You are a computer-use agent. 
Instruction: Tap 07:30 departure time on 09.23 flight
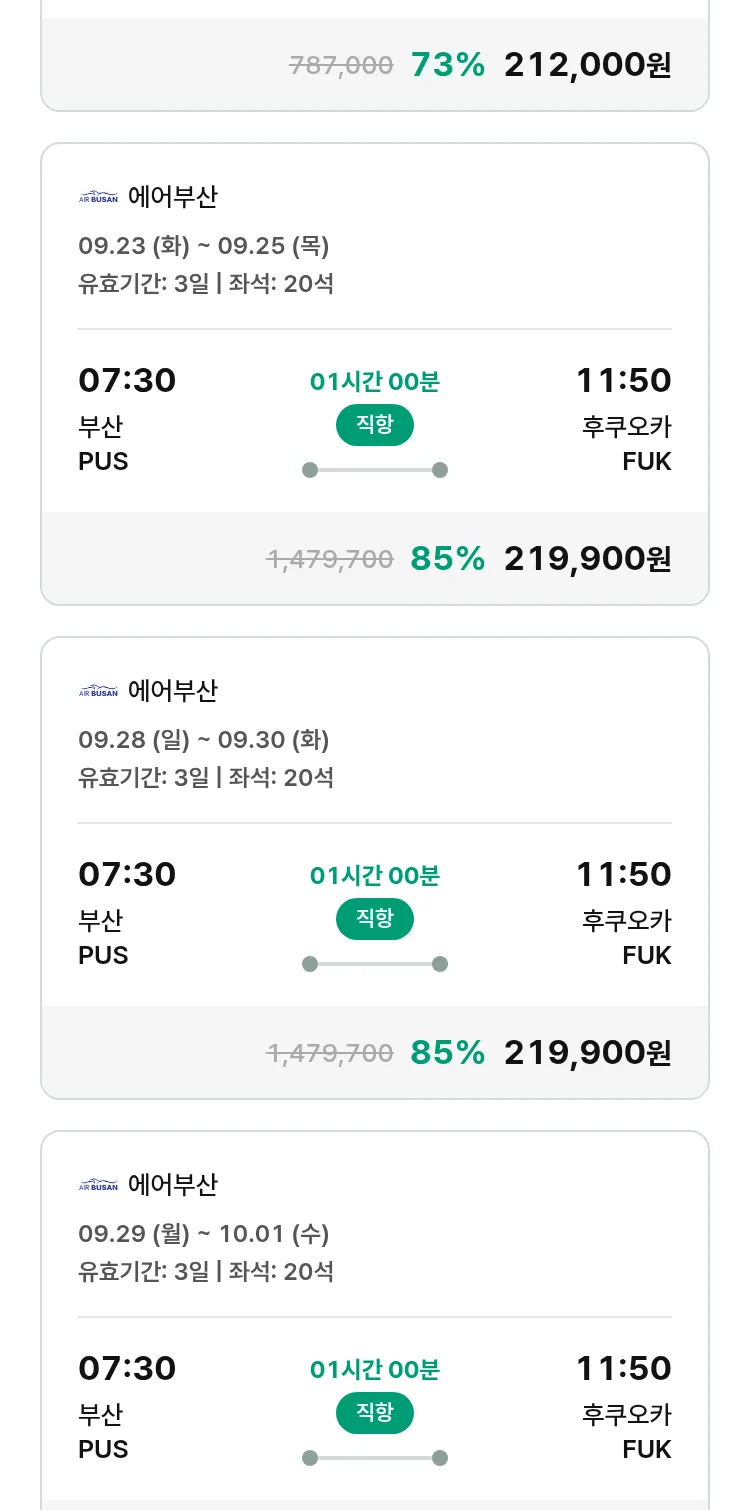pos(127,381)
